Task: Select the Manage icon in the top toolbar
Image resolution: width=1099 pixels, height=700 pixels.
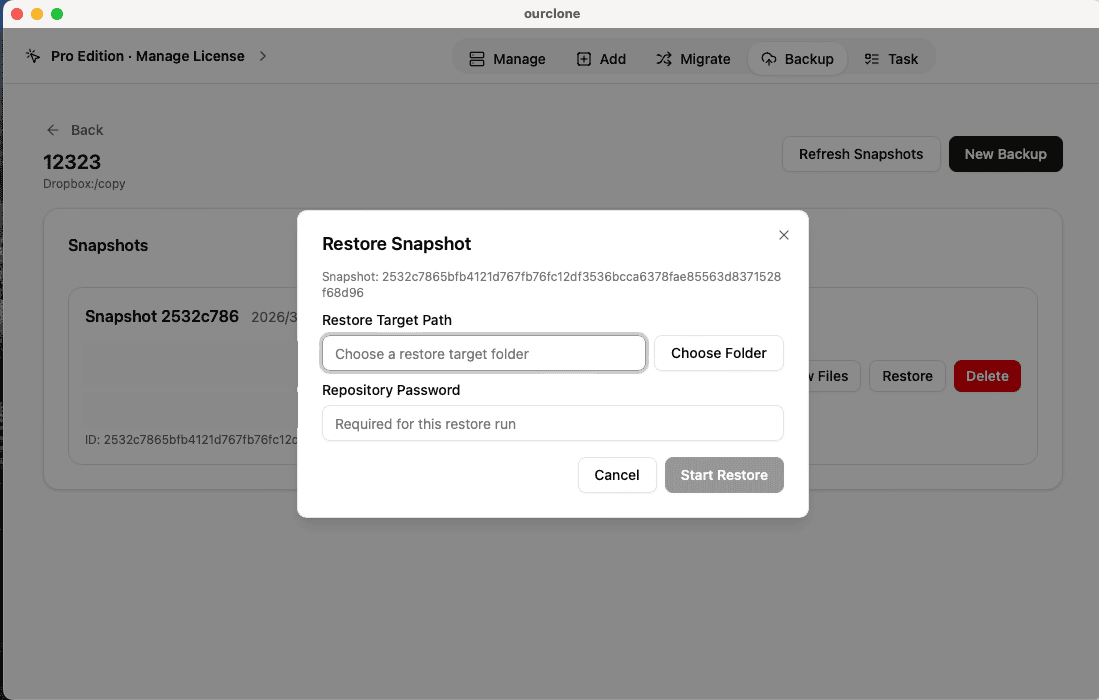Action: coord(477,58)
